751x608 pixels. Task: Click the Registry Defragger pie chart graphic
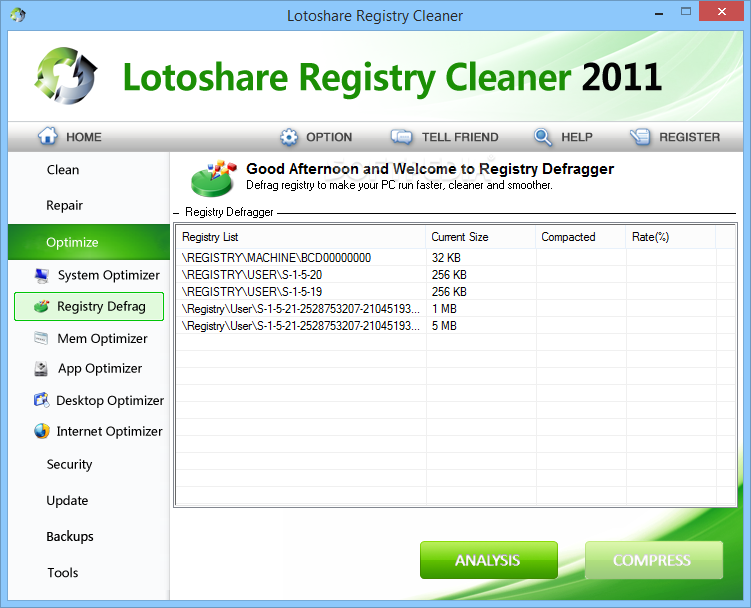click(x=214, y=178)
